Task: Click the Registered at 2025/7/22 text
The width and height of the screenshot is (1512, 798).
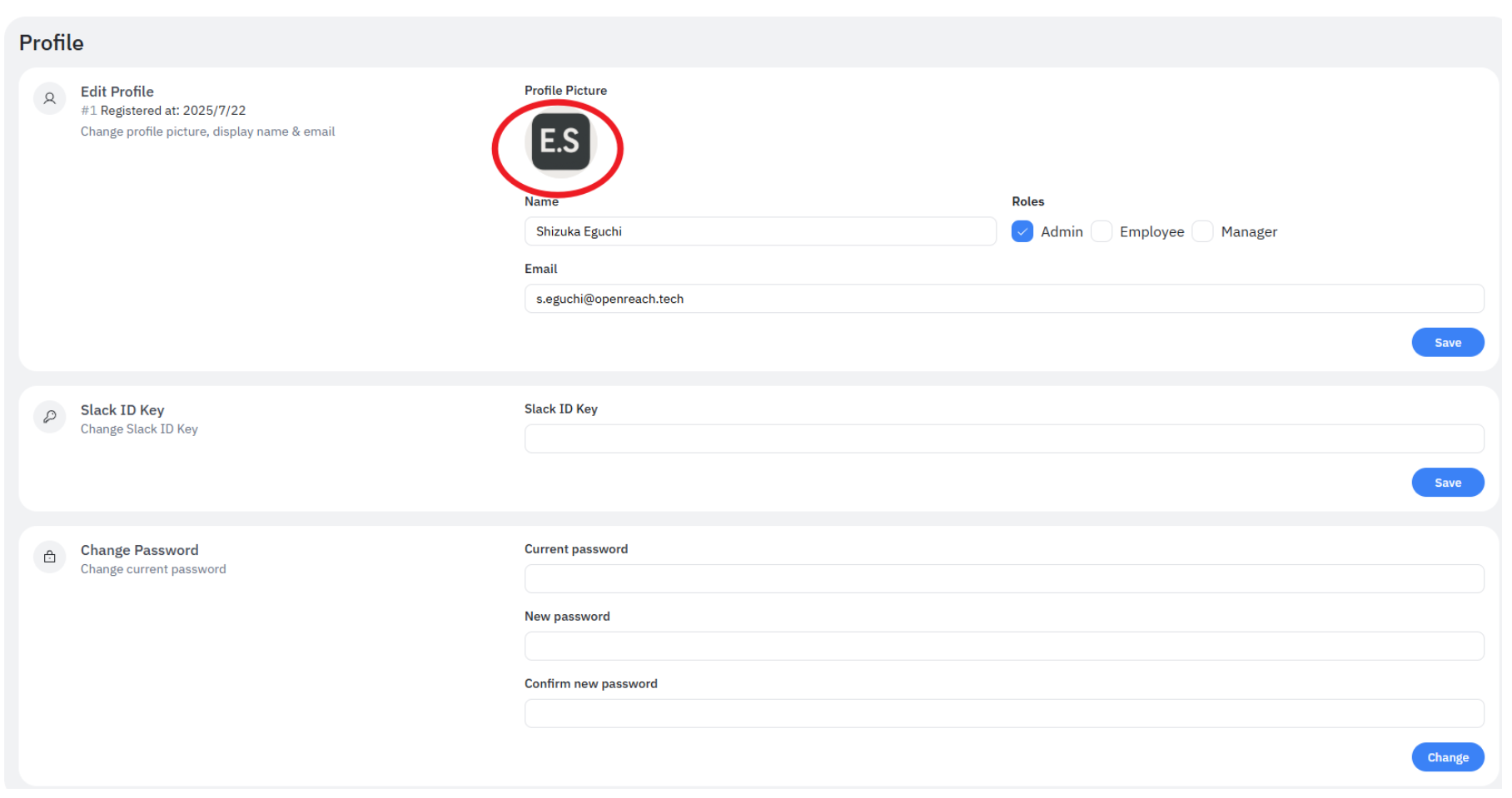Action: [x=172, y=111]
